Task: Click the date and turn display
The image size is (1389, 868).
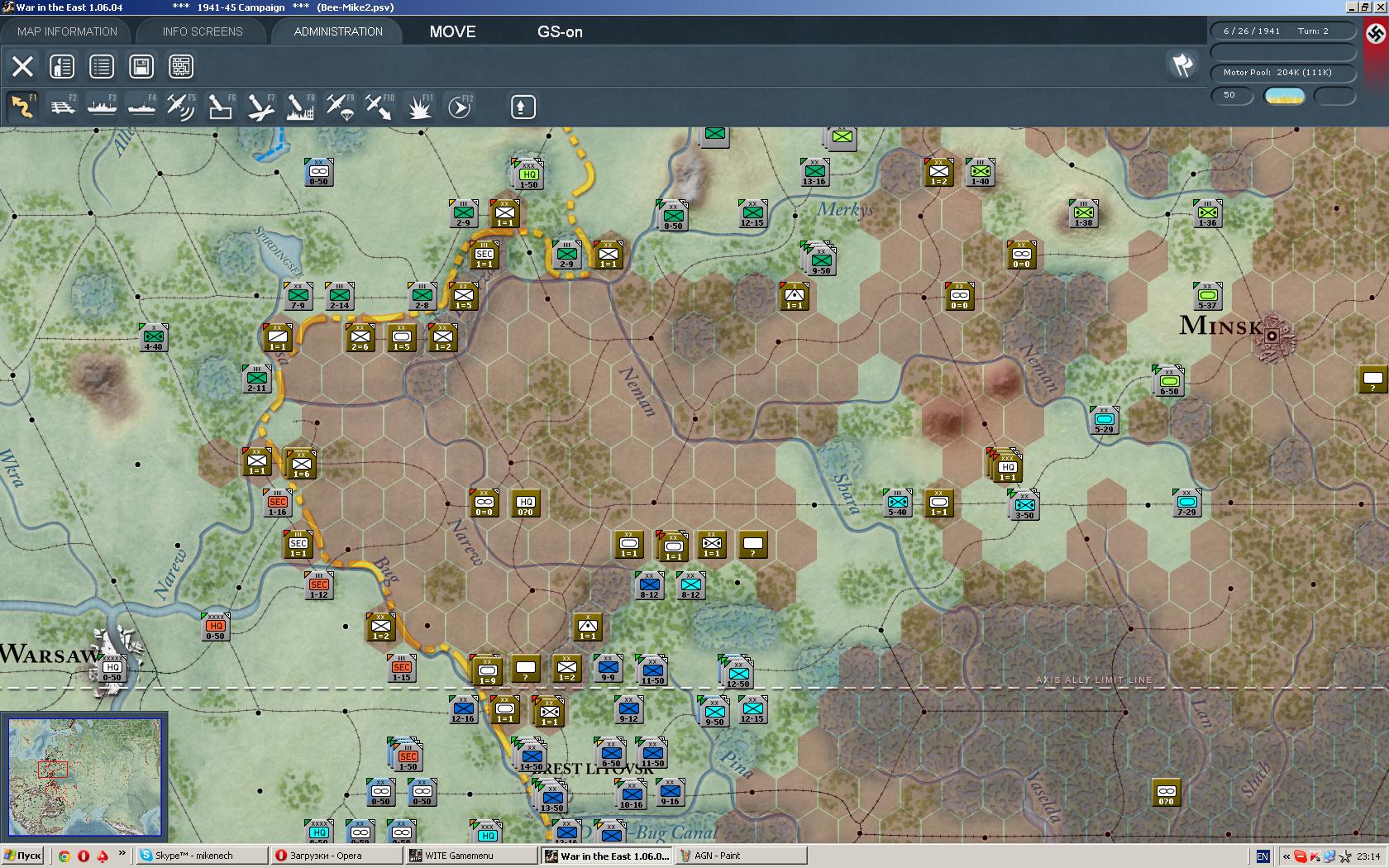Action: coord(1284,31)
